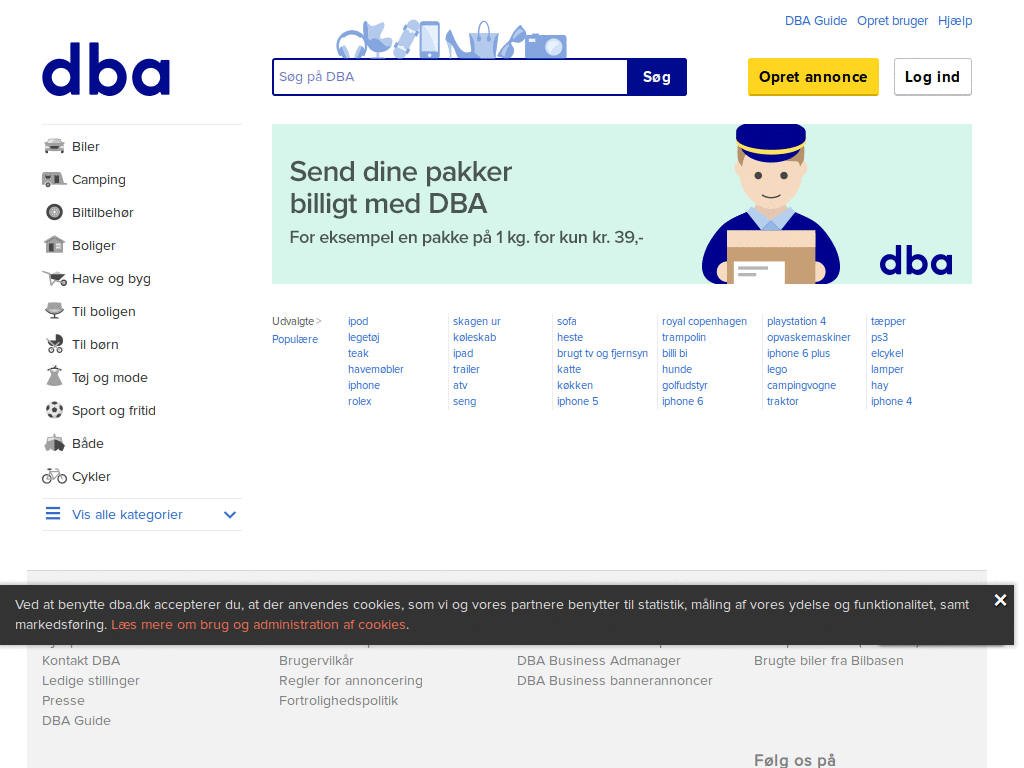Open the Til boligen category
The image size is (1024, 768).
(104, 312)
